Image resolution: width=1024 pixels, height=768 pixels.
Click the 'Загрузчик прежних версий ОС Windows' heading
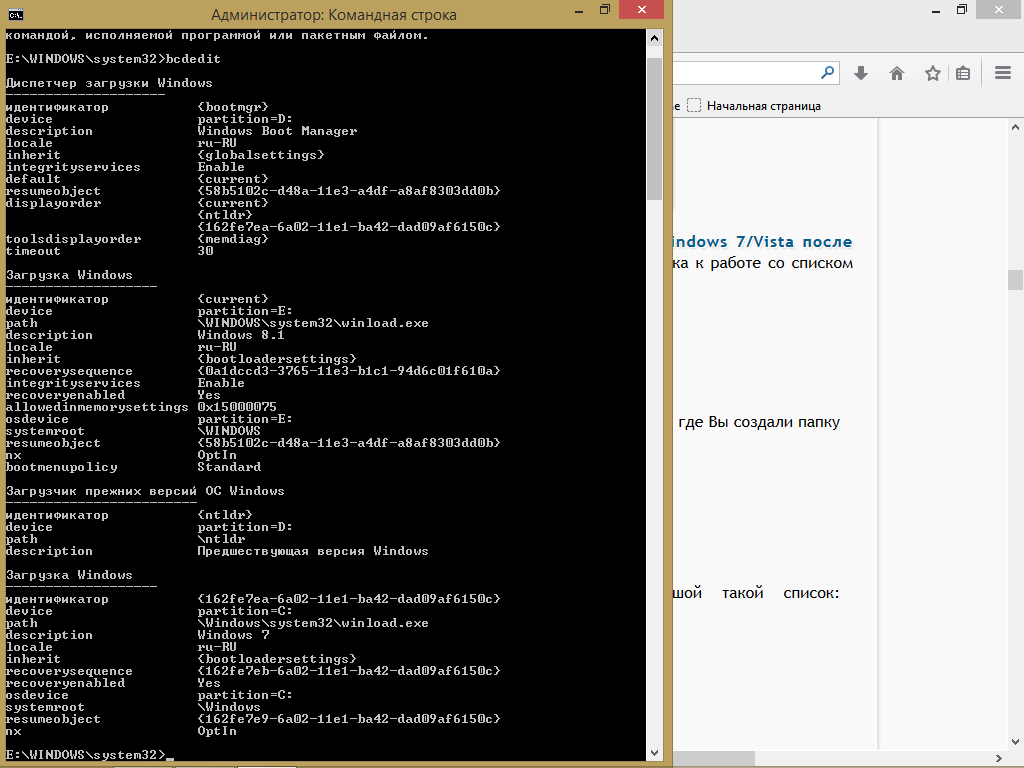(x=145, y=491)
